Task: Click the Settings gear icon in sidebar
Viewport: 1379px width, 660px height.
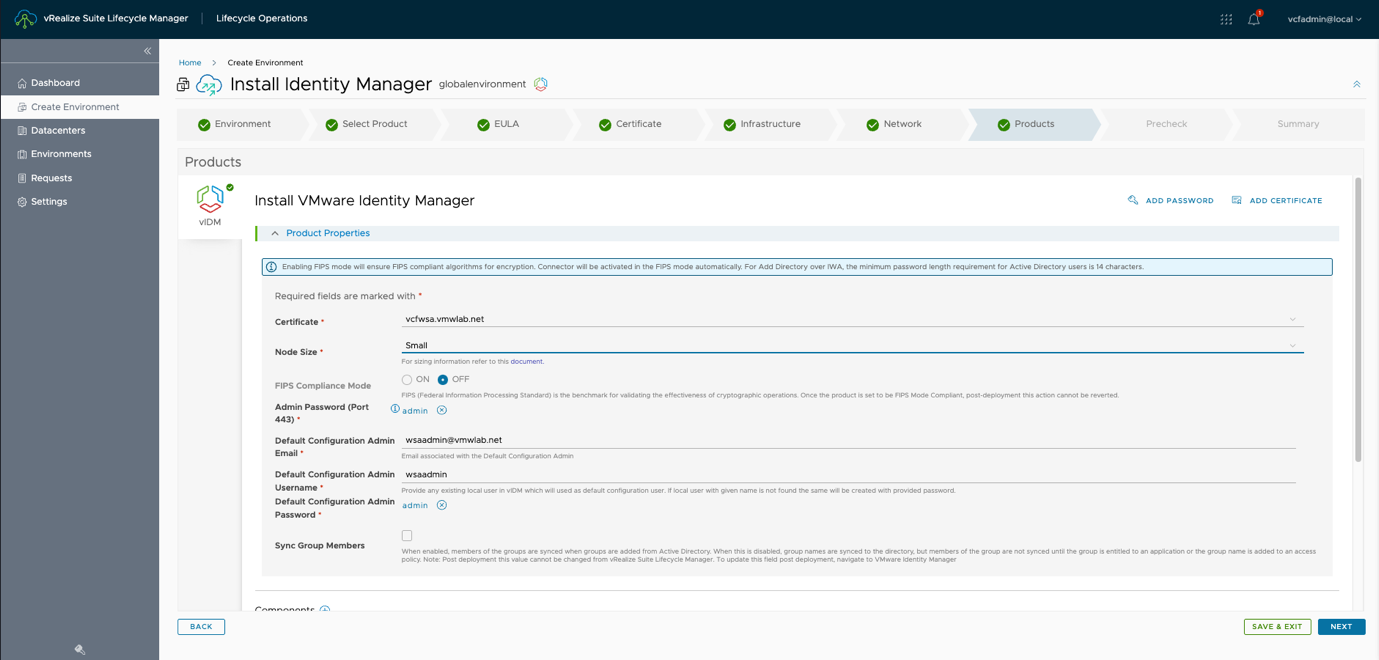Action: pyautogui.click(x=22, y=202)
